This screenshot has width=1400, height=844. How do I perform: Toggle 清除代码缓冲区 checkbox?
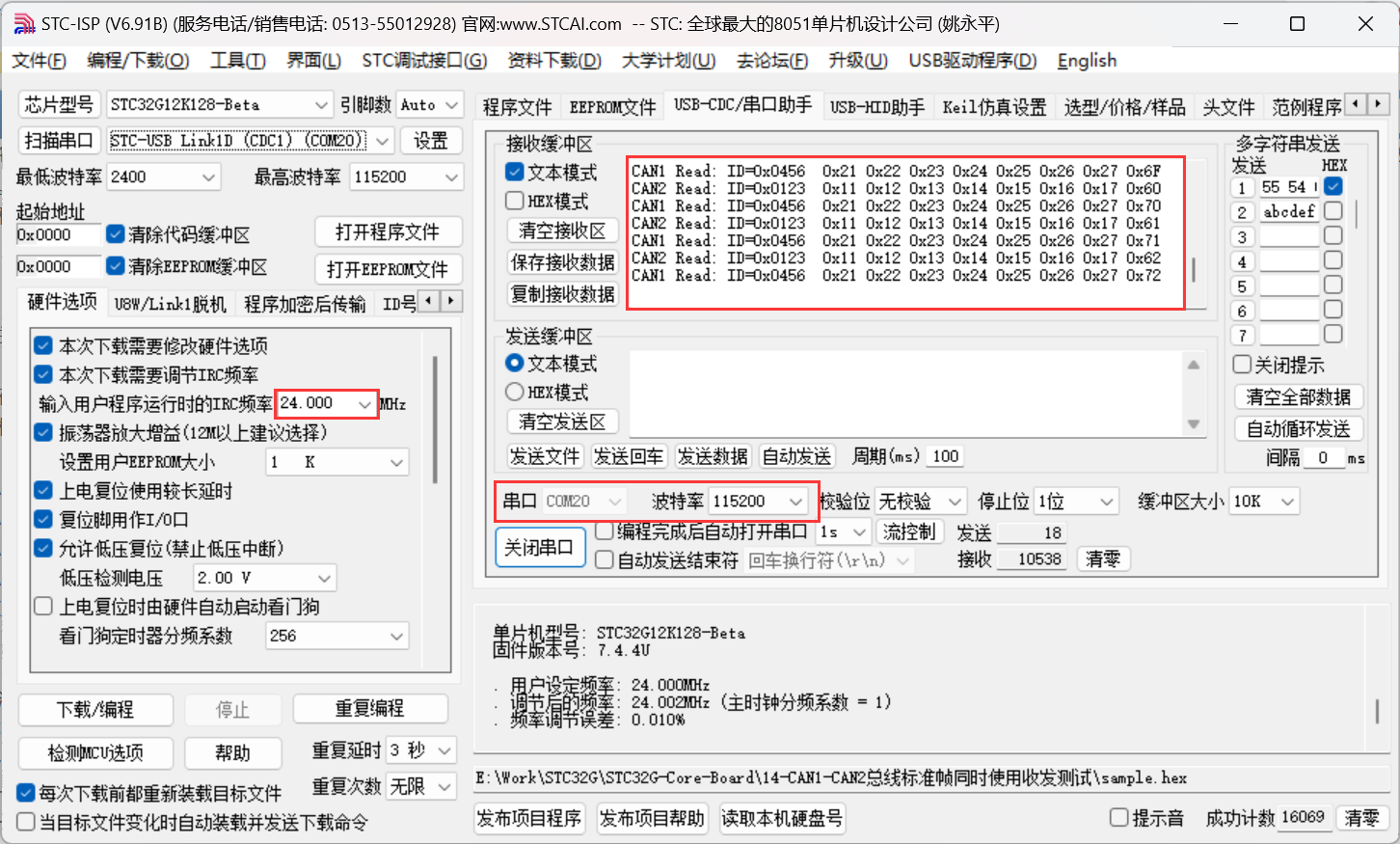pos(116,234)
